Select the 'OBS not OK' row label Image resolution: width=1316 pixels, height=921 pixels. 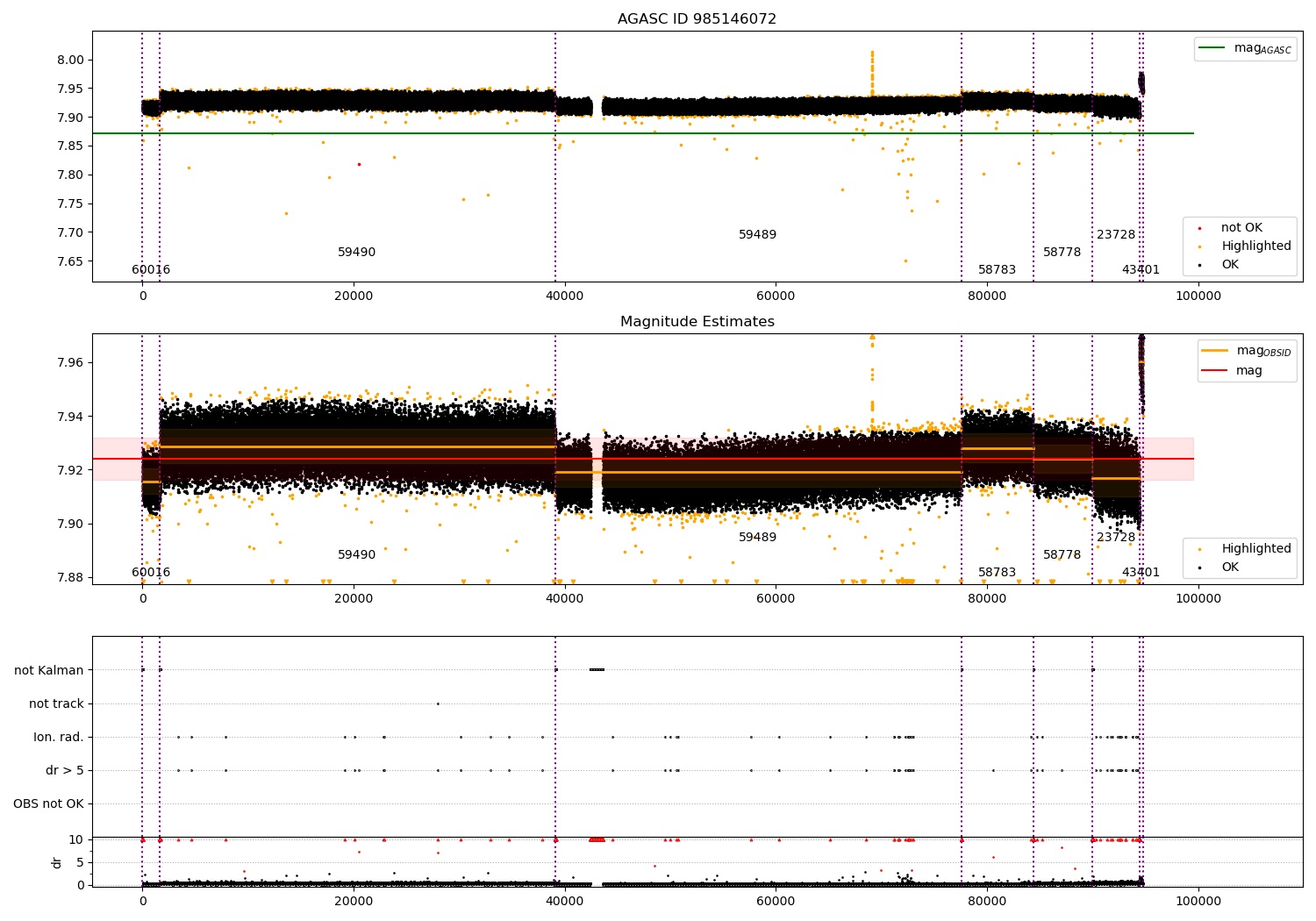click(49, 804)
